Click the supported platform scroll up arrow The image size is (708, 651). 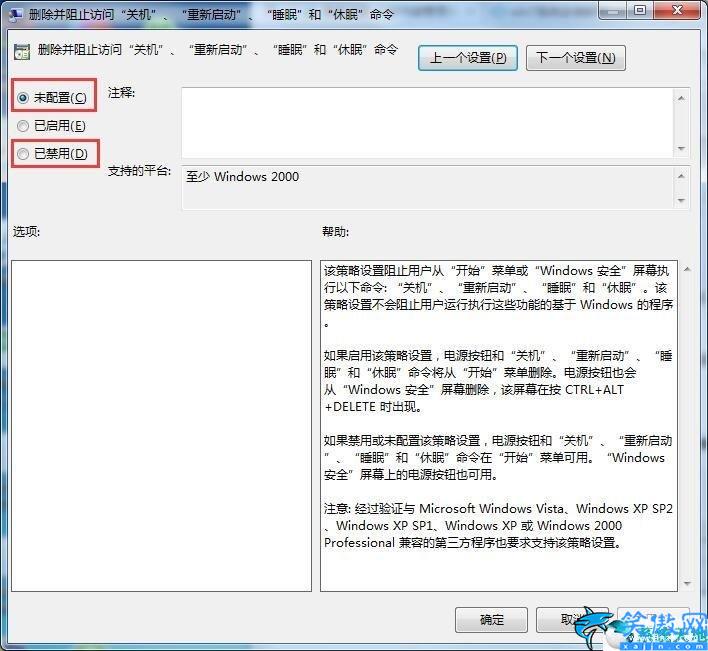pos(681,176)
